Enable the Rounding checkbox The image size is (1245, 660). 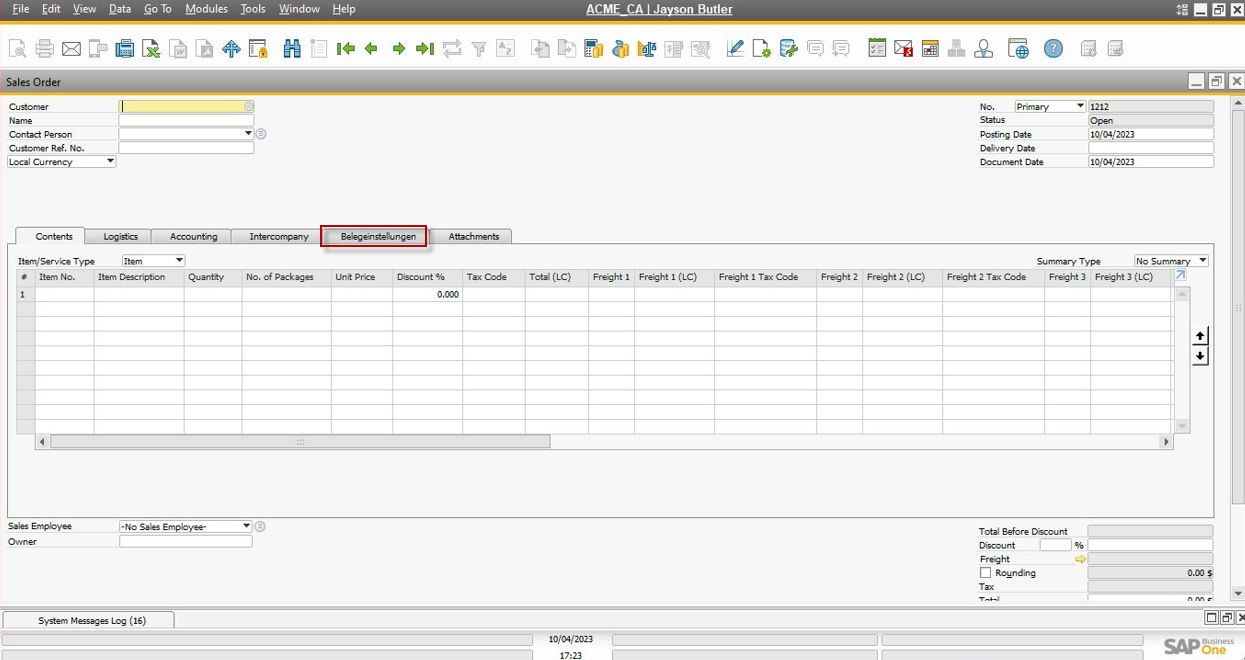[985, 573]
